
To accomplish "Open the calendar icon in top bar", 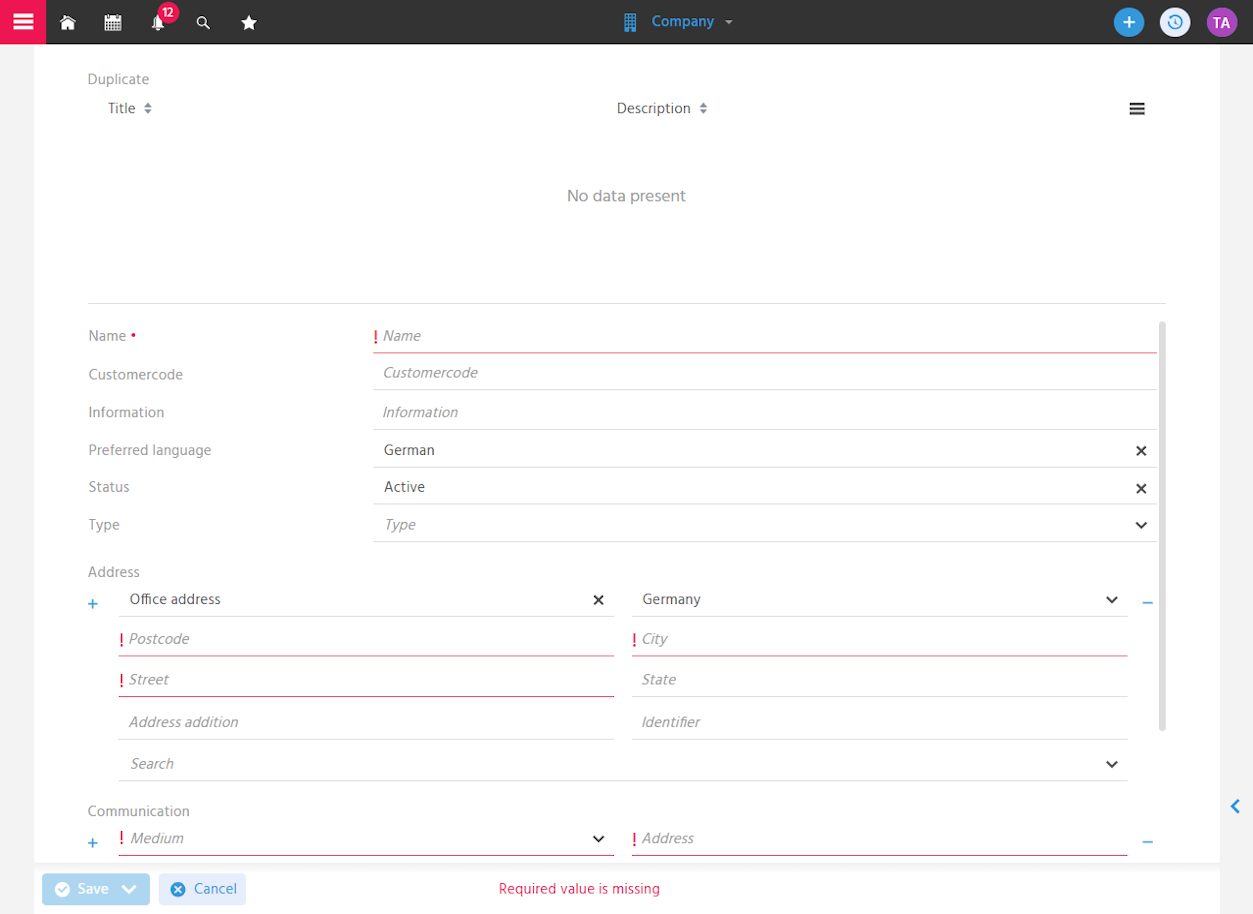I will click(x=113, y=22).
